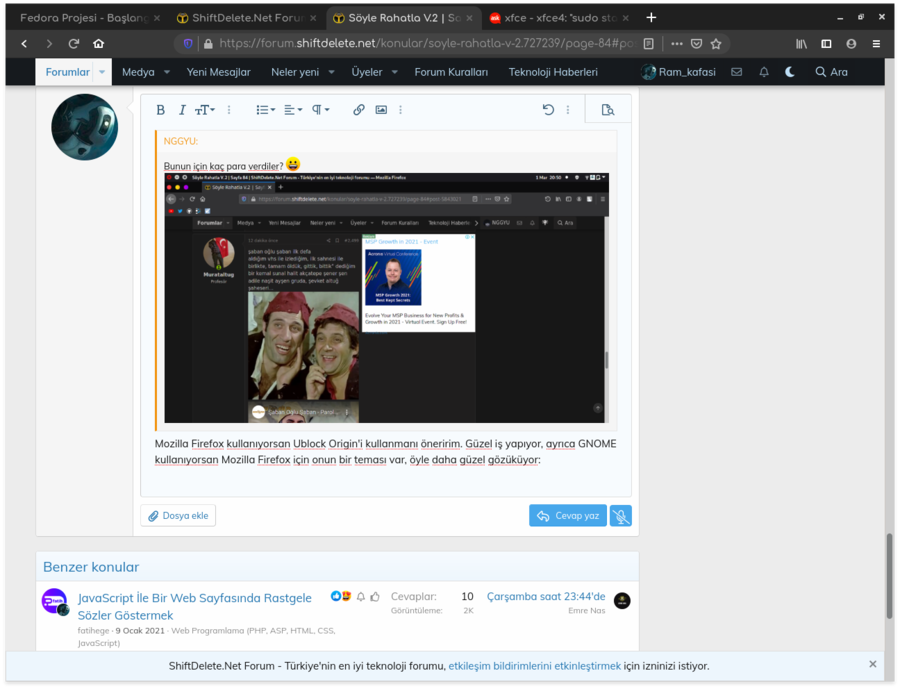Show more insert options (dots after image icon)
The width and height of the screenshot is (900, 689).
(400, 110)
